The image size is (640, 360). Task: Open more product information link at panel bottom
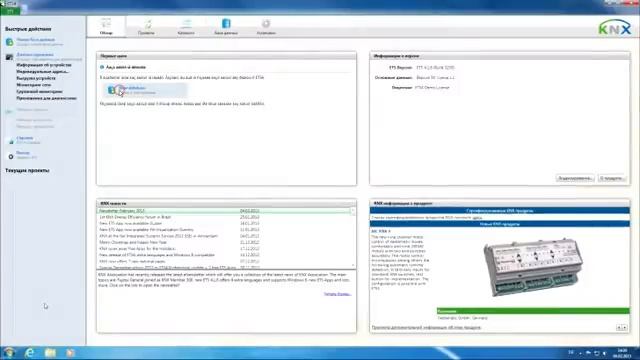point(427,327)
